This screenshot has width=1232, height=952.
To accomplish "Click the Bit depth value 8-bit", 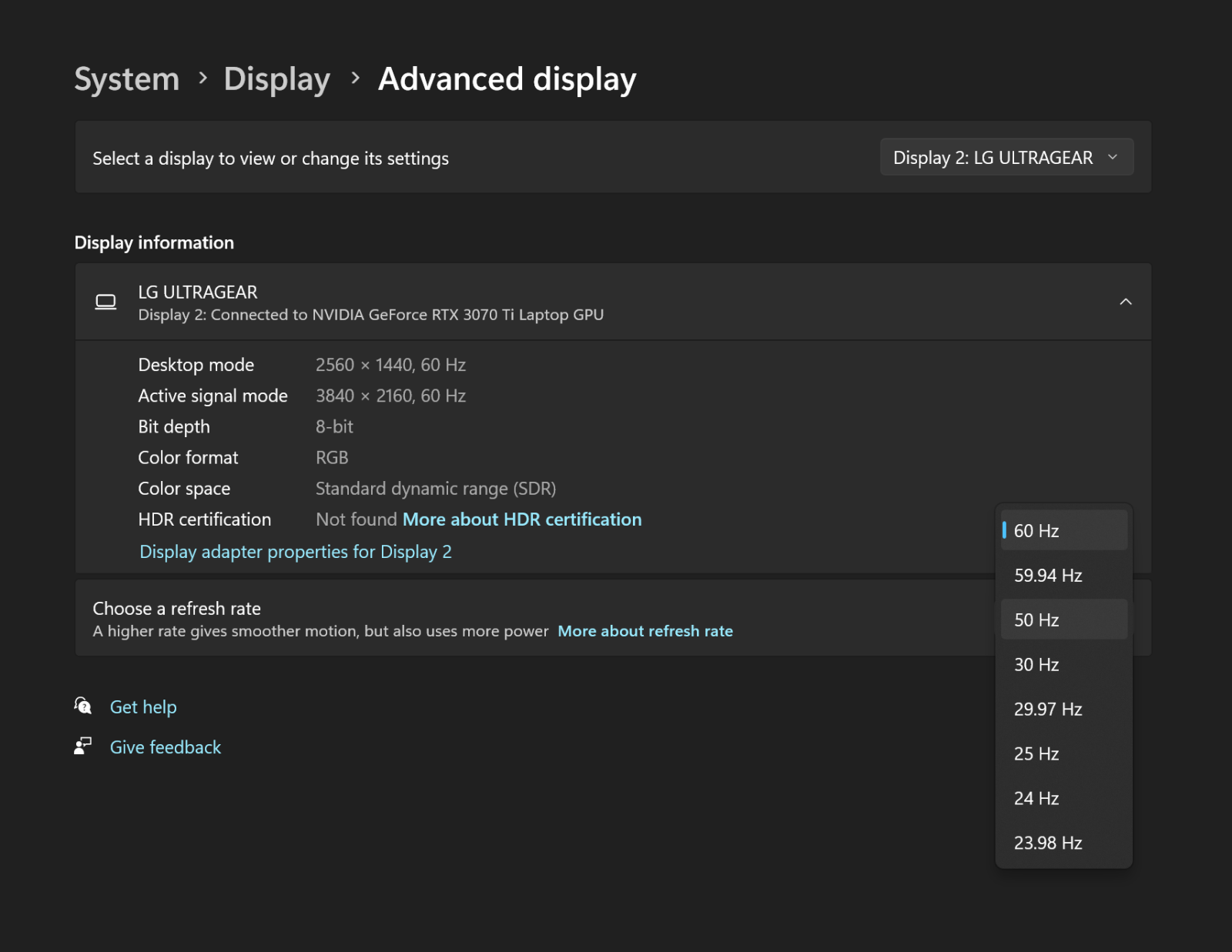I will click(334, 426).
